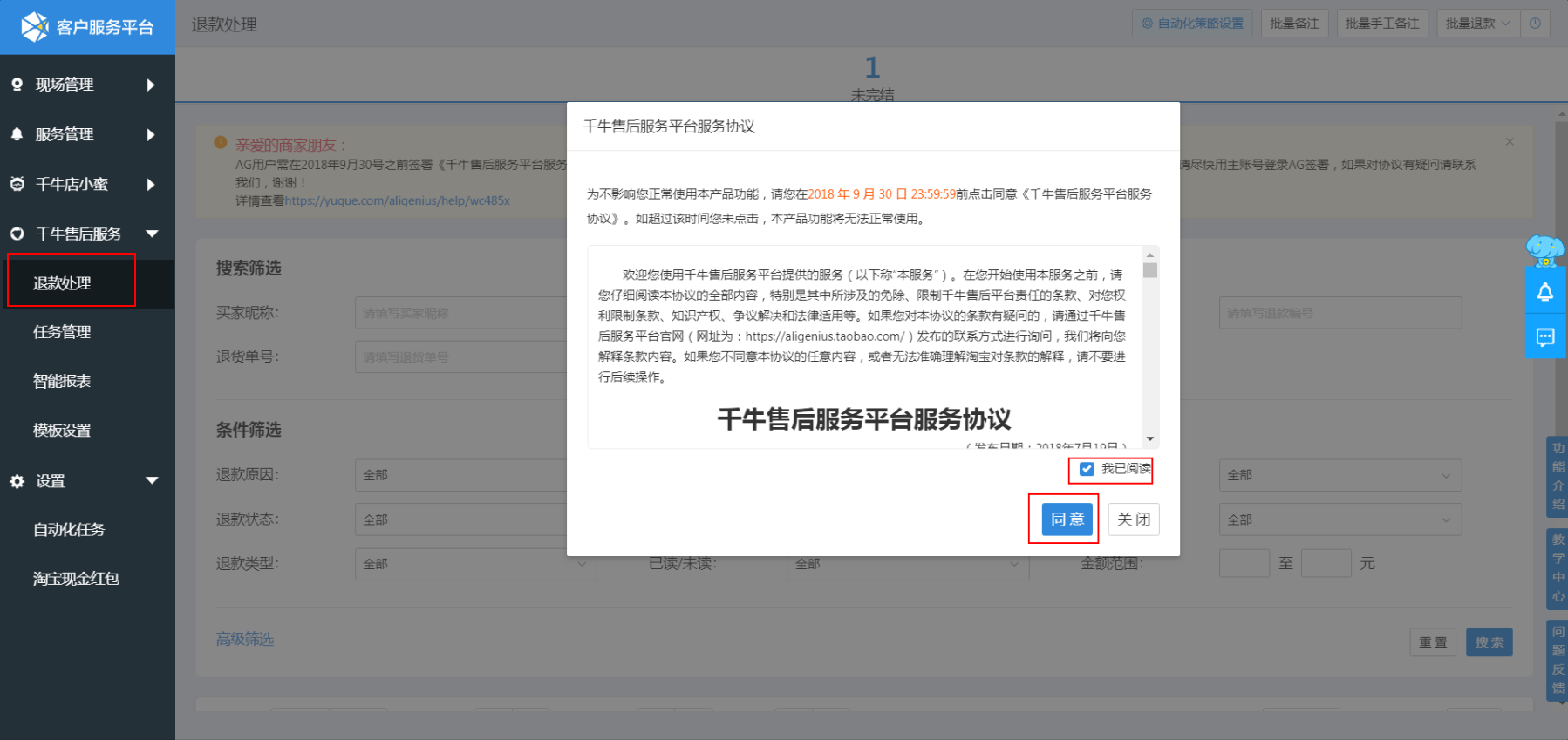1568x740 pixels.
Task: Open the 退款状态 dropdown
Action: [475, 519]
